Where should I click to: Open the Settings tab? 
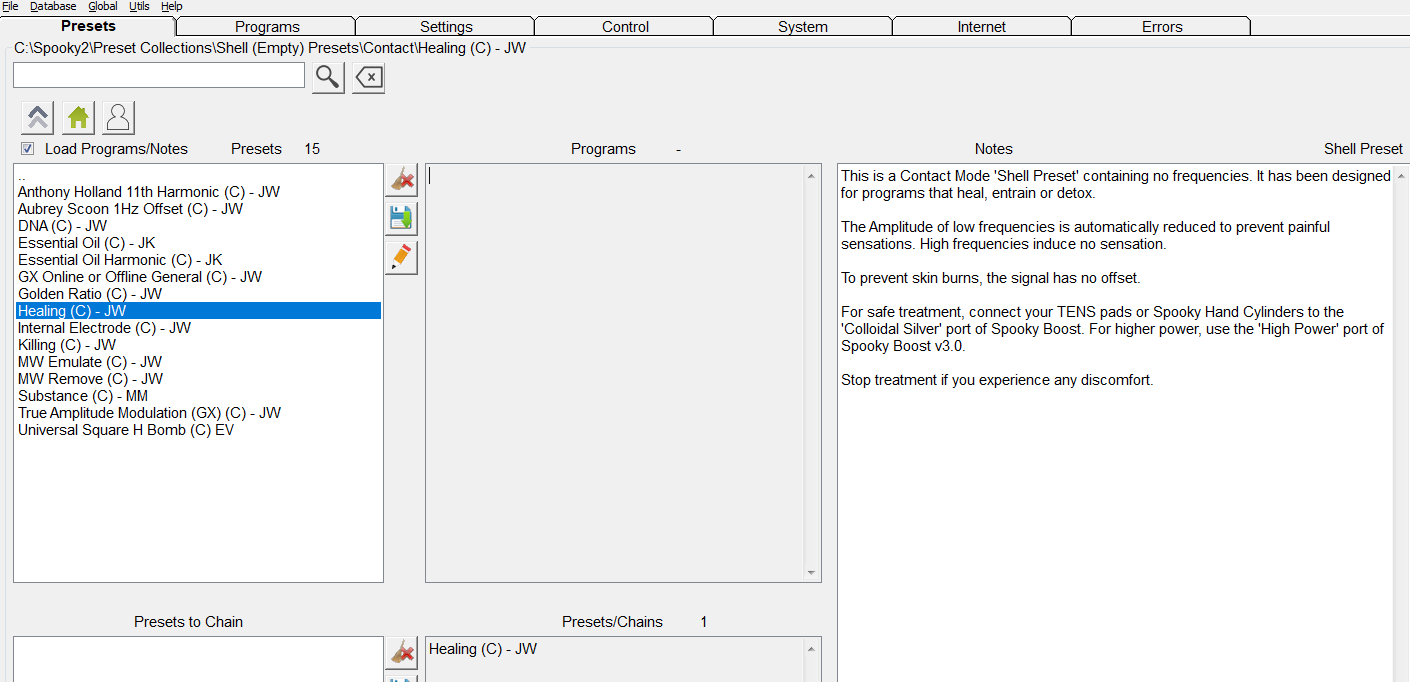click(x=446, y=27)
